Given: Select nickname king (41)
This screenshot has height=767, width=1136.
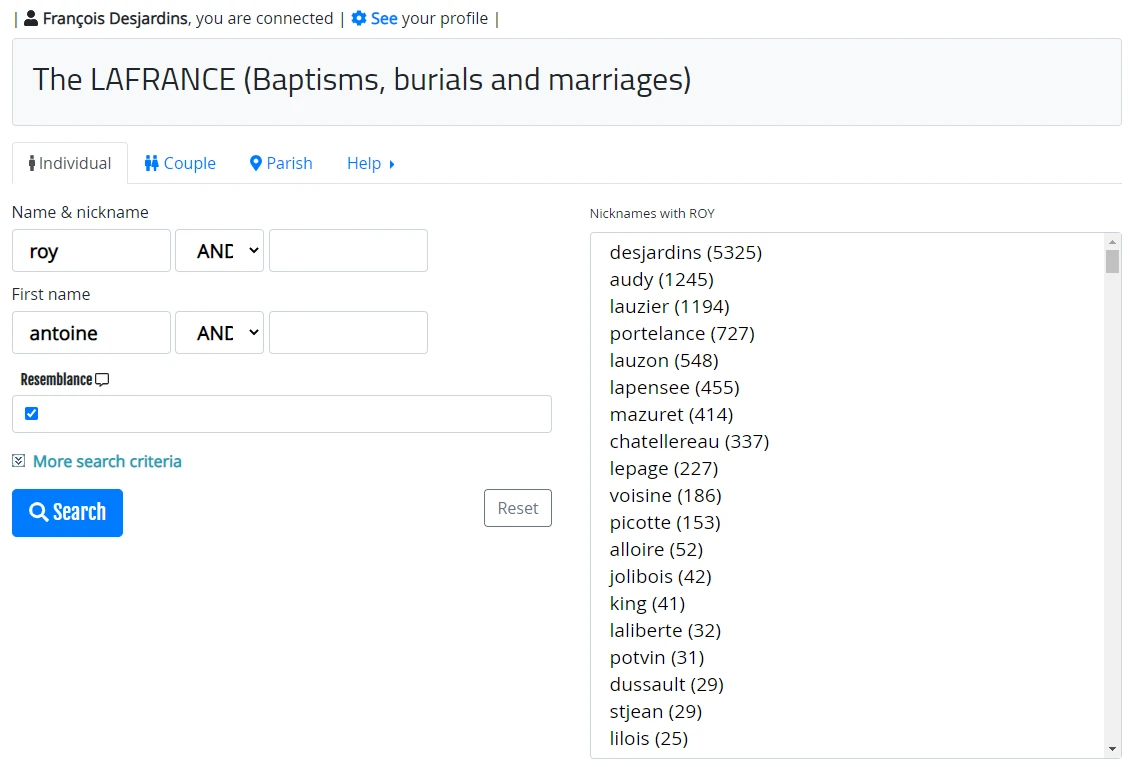Looking at the screenshot, I should tap(647, 603).
